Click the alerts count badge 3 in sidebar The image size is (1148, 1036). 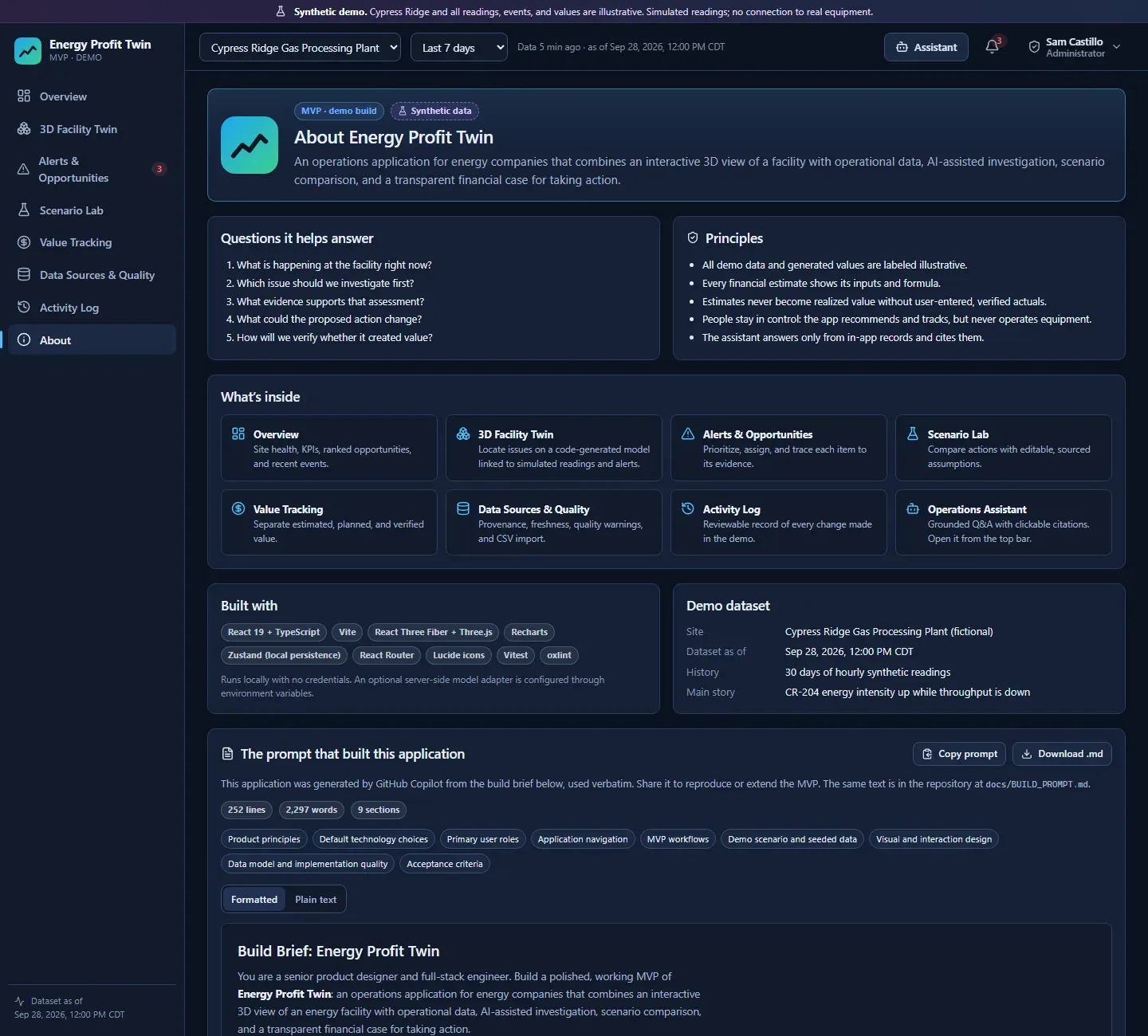[159, 169]
